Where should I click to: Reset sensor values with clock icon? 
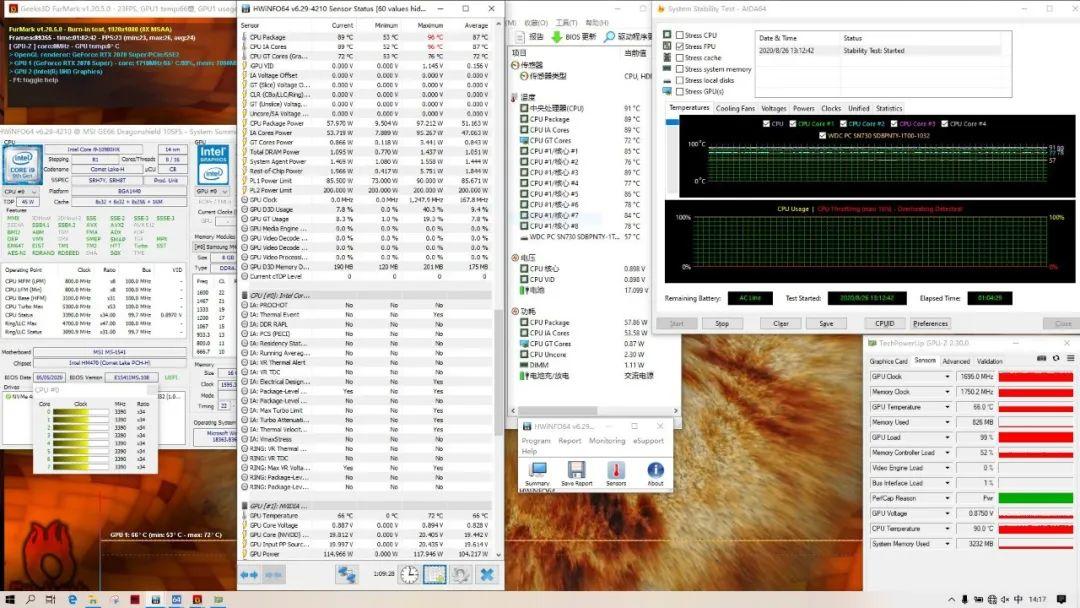point(409,574)
